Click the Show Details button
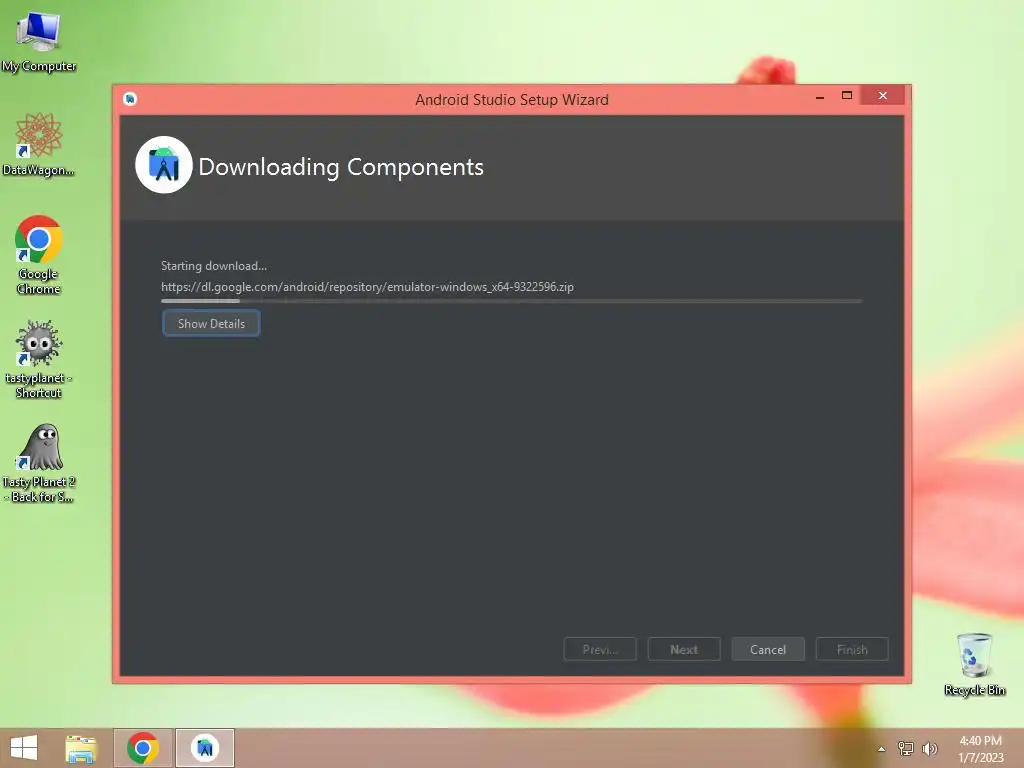The width and height of the screenshot is (1024, 768). click(211, 323)
